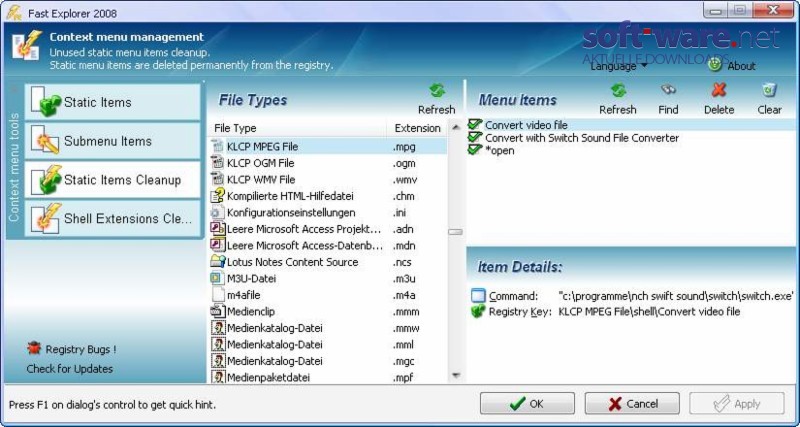
Task: Click file list scrollbar down arrow
Action: pyautogui.click(x=456, y=376)
